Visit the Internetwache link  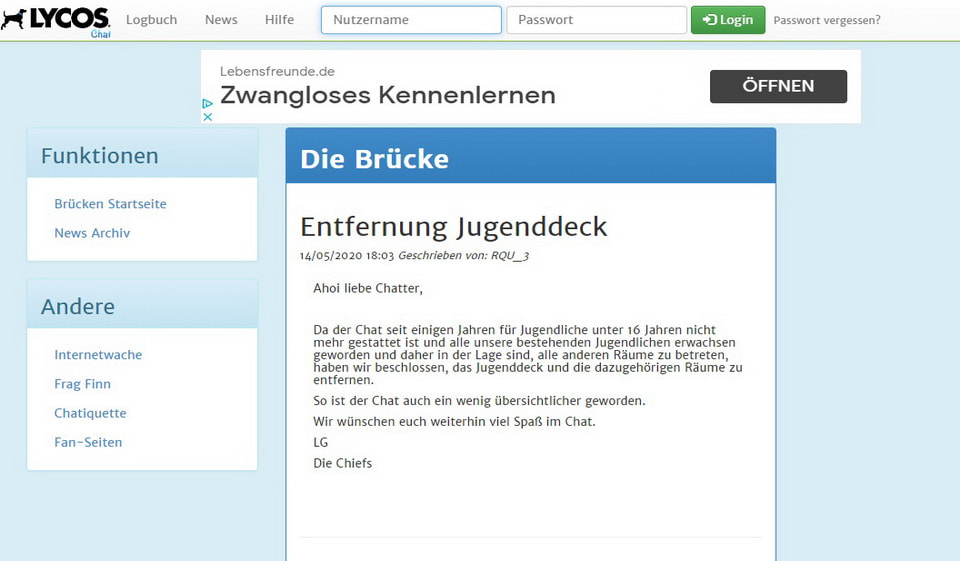pos(98,355)
